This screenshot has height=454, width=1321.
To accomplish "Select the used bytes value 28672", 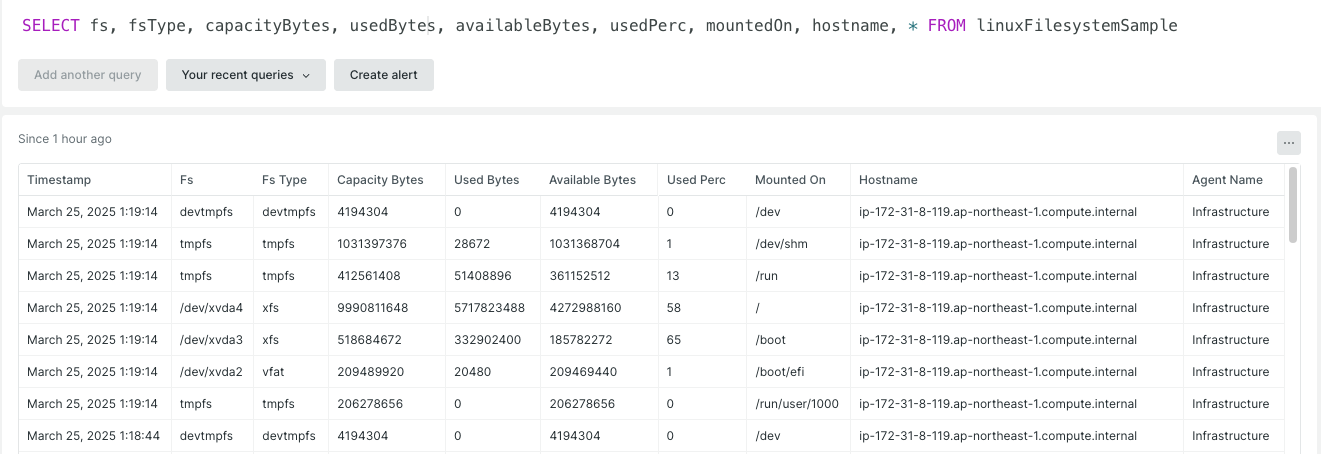I will pos(472,244).
